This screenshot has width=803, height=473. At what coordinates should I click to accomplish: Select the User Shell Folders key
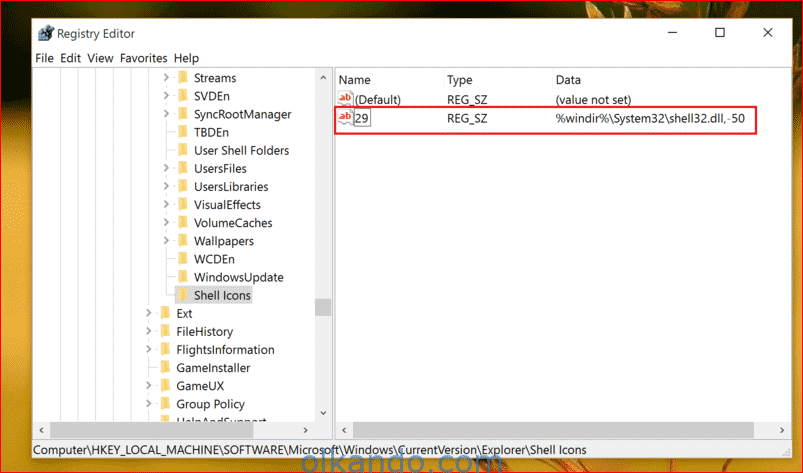click(x=241, y=150)
